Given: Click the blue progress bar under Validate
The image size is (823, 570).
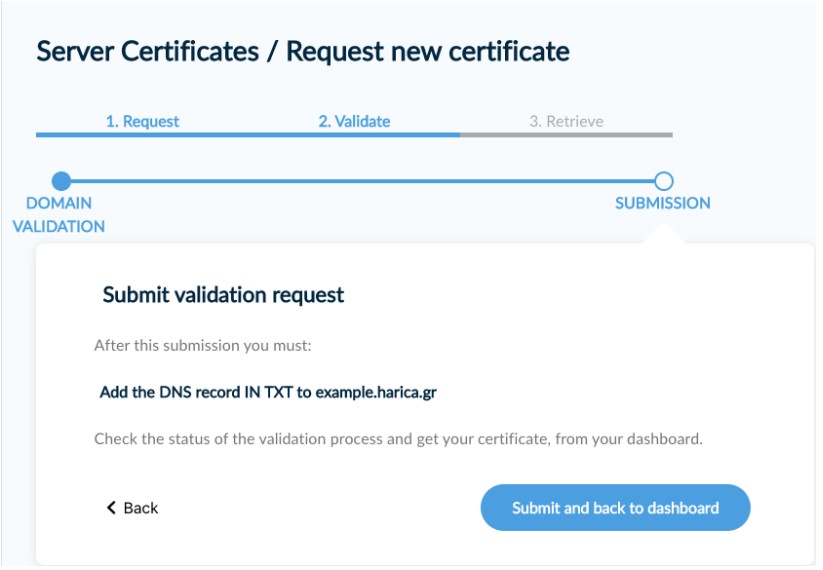Looking at the screenshot, I should (x=354, y=134).
